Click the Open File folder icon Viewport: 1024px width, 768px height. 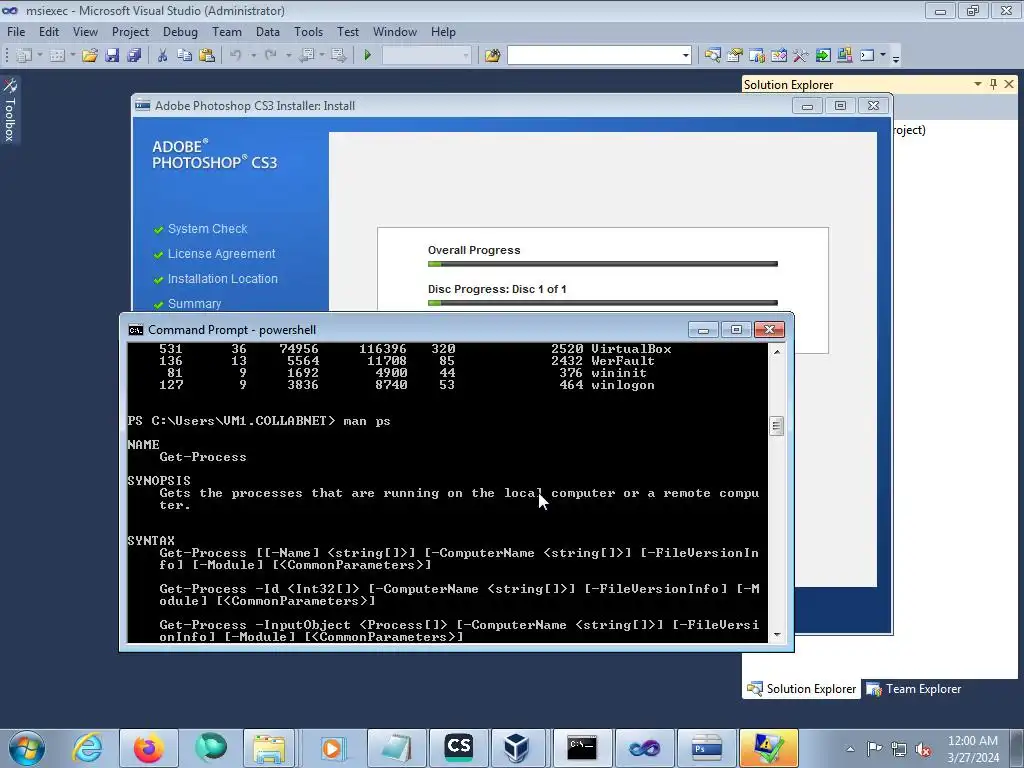click(x=89, y=56)
